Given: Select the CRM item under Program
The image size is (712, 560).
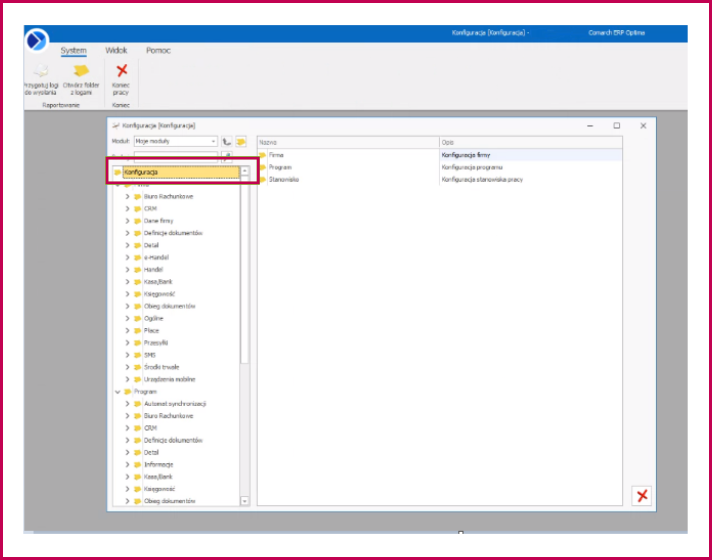Looking at the screenshot, I should tap(150, 428).
